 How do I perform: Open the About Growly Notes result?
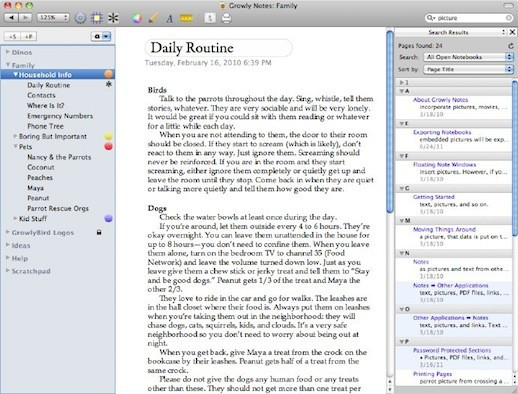[x=440, y=100]
